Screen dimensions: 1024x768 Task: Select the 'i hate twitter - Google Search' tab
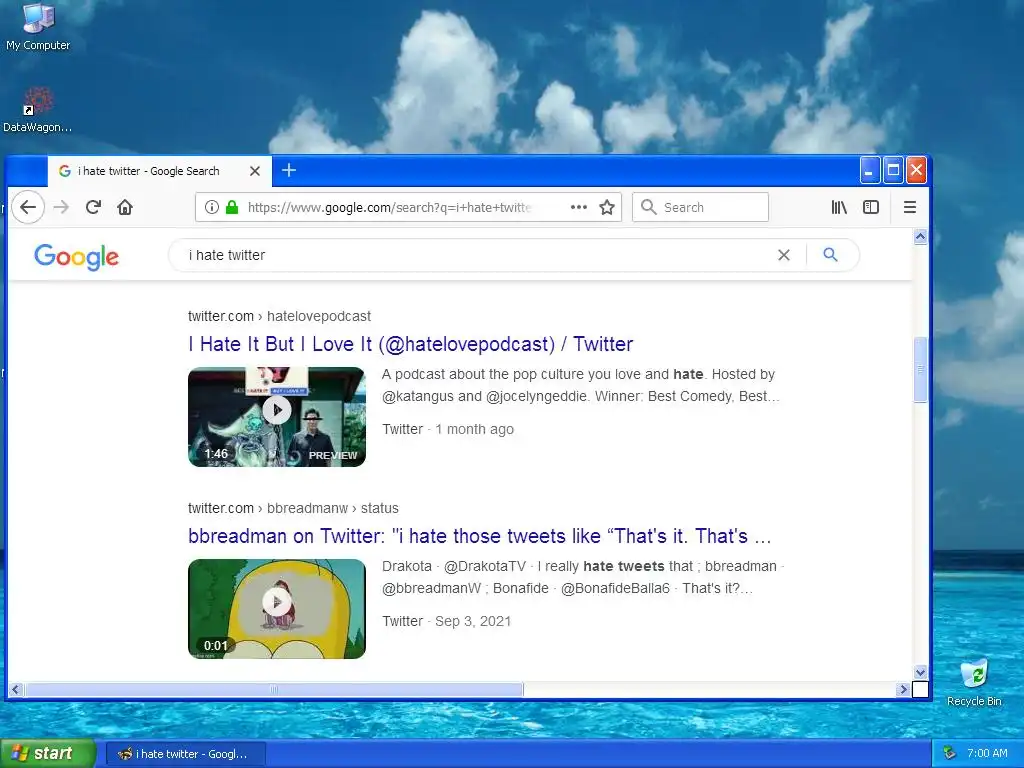click(160, 171)
